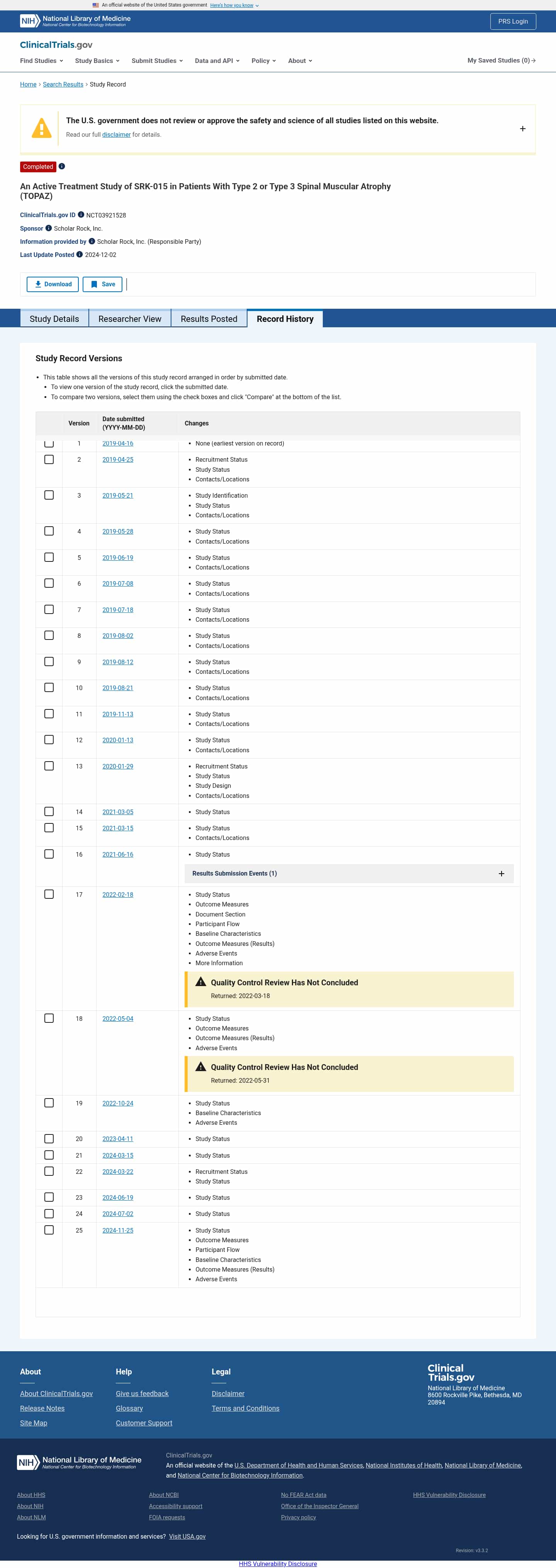Viewport: 556px width, 1568px height.
Task: Expand the government disclaimer plus icon
Action: pyautogui.click(x=522, y=128)
